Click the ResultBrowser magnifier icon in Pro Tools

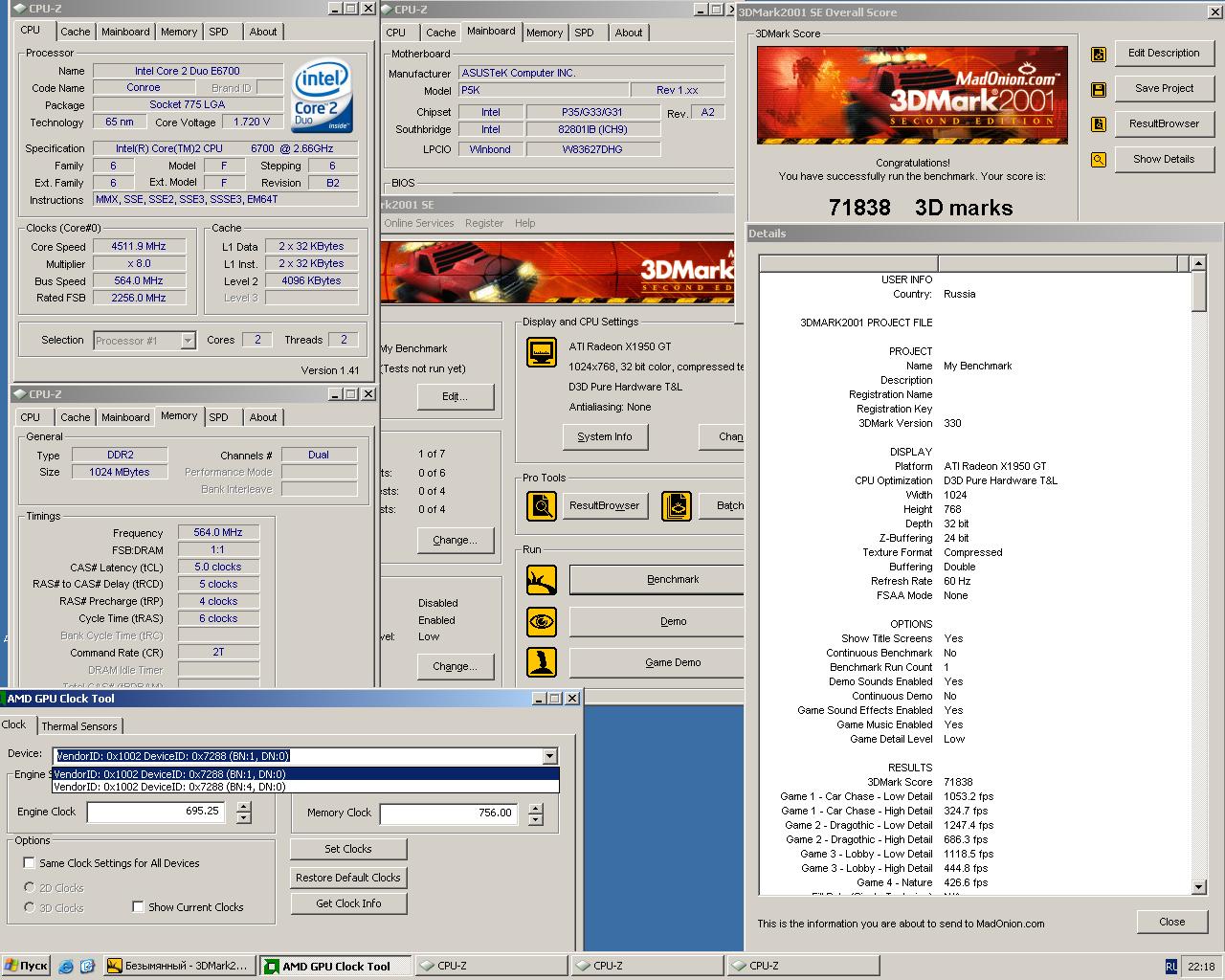(x=542, y=505)
